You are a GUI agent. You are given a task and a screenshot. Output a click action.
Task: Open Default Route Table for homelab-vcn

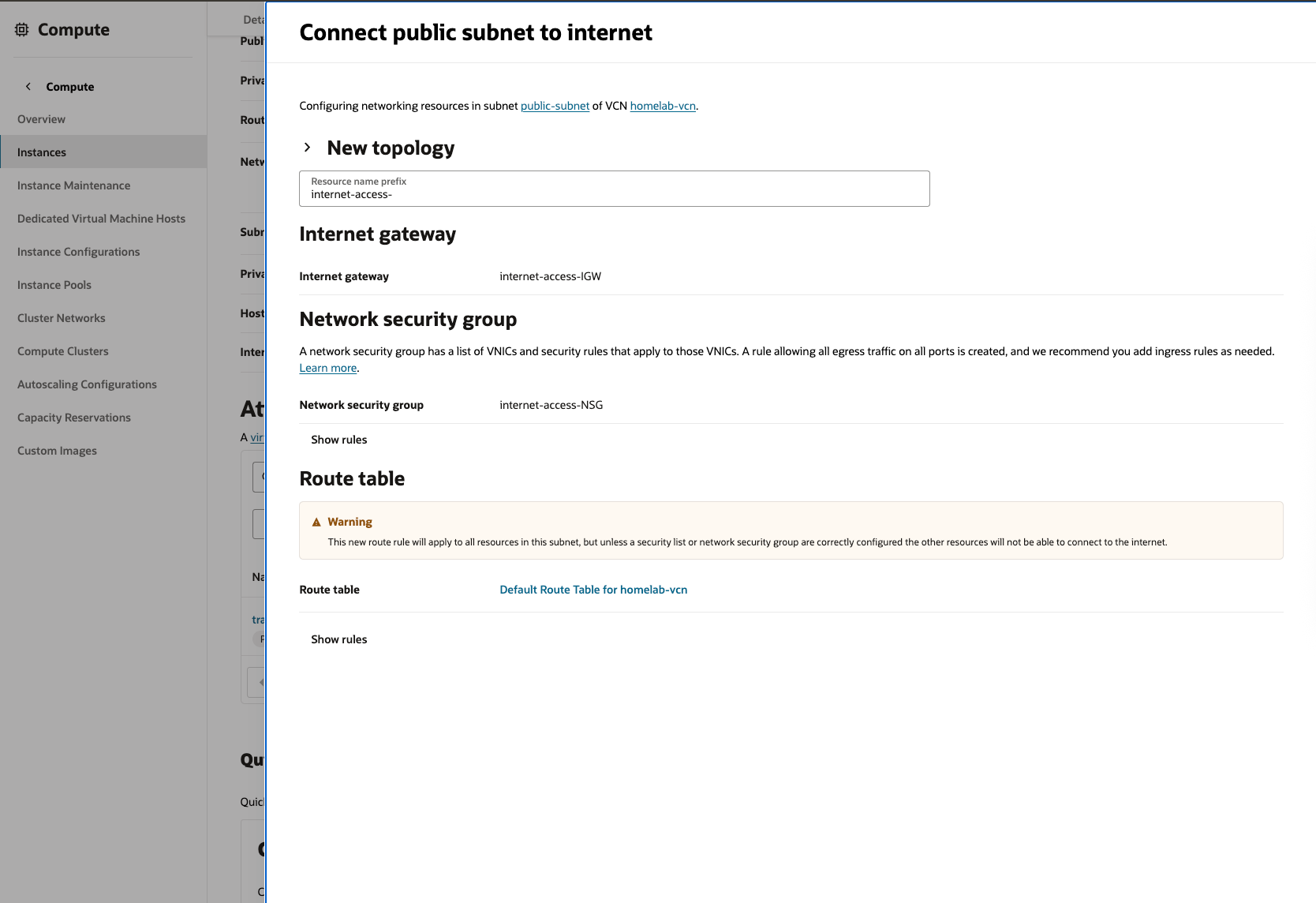pyautogui.click(x=593, y=590)
